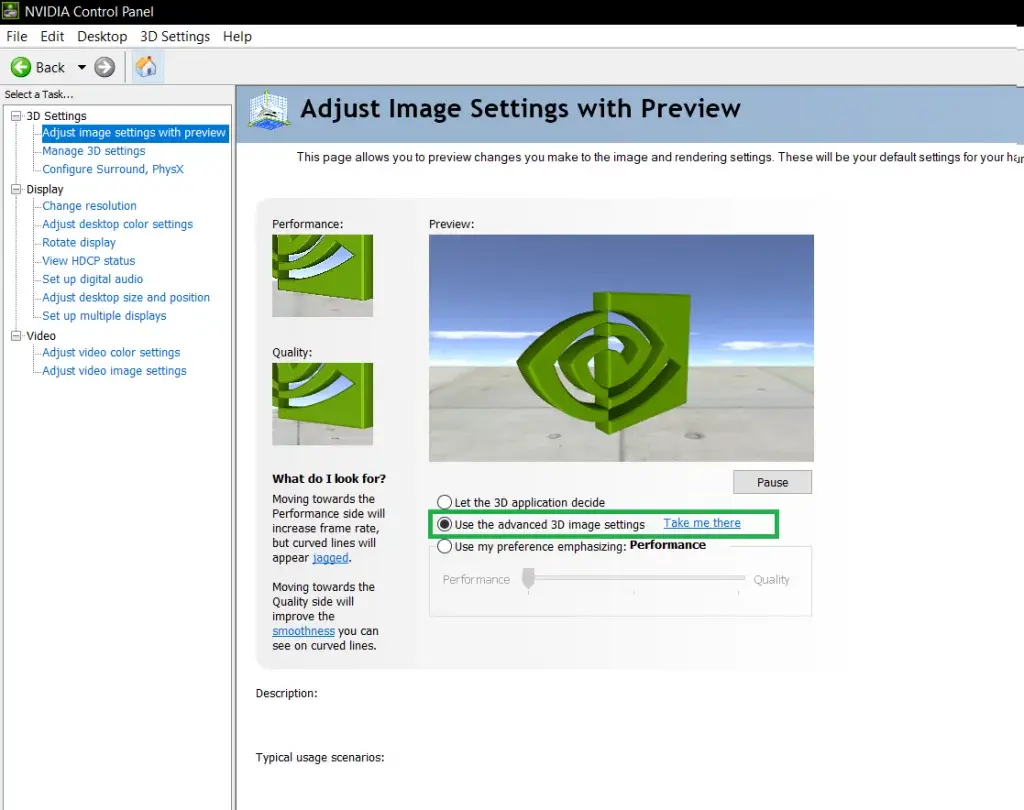The width and height of the screenshot is (1024, 810).
Task: Open Adjust video color settings
Action: pyautogui.click(x=111, y=352)
